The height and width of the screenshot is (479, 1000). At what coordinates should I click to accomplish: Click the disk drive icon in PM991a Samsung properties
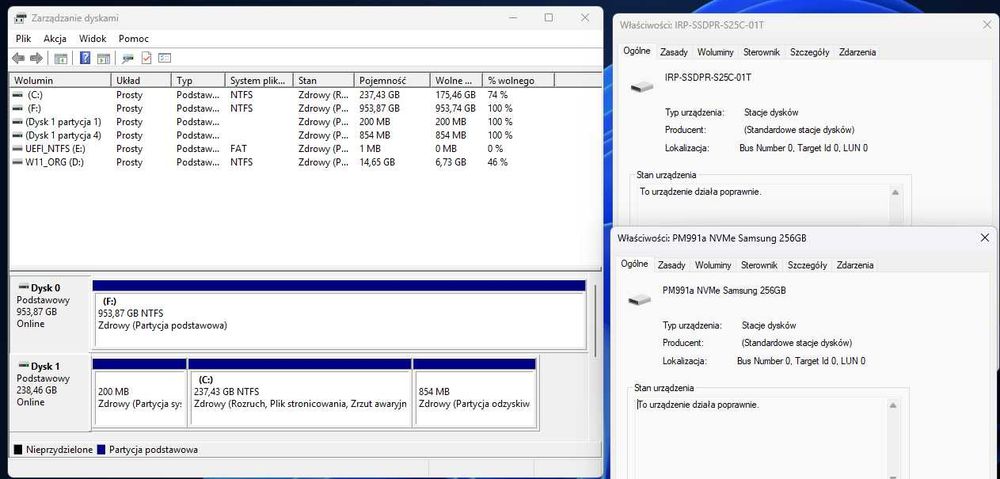click(x=640, y=299)
